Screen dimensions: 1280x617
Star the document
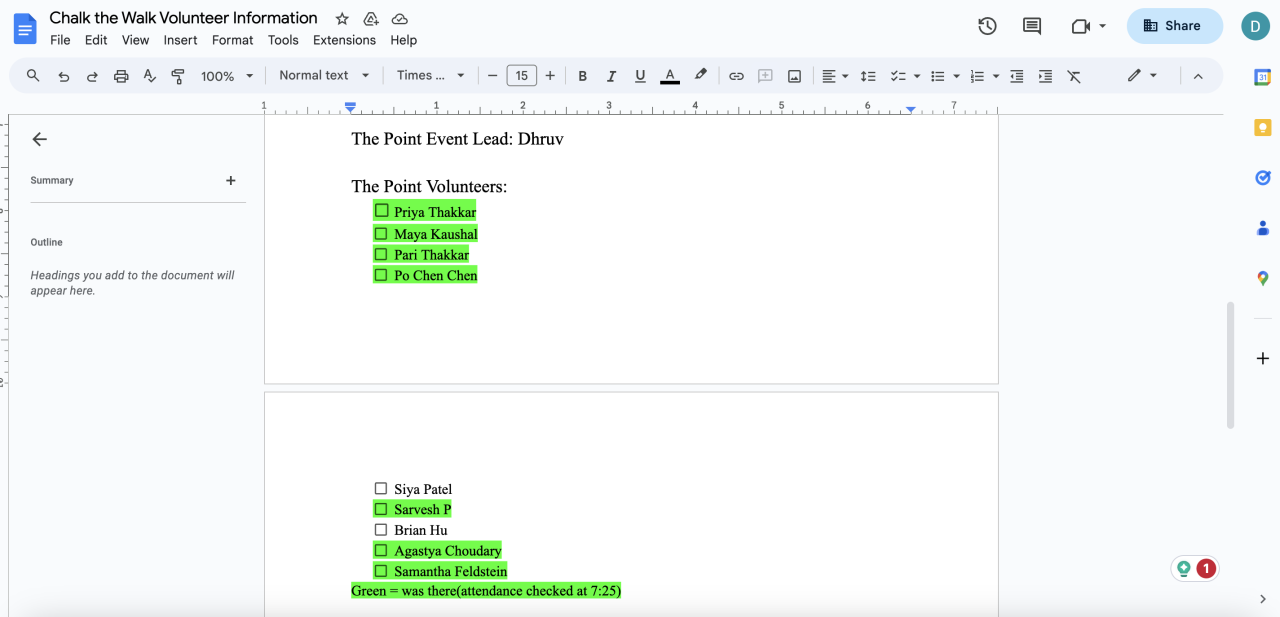pos(342,19)
